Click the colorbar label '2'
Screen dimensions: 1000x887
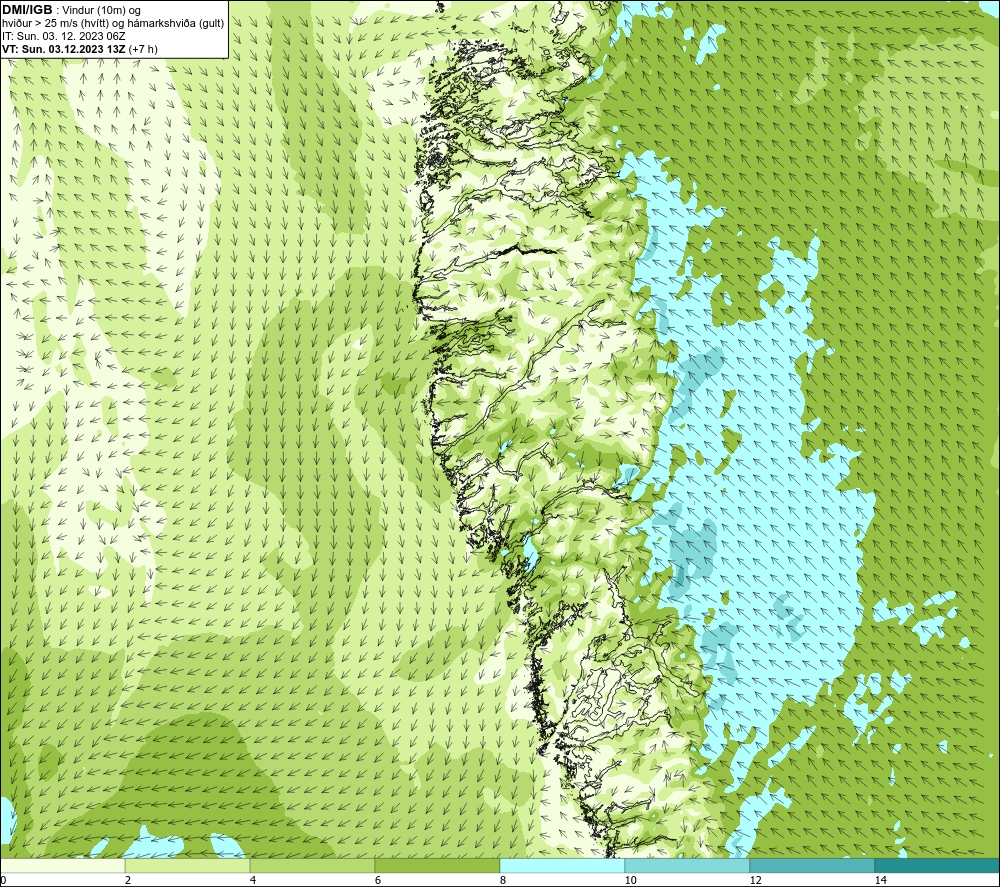pos(128,880)
